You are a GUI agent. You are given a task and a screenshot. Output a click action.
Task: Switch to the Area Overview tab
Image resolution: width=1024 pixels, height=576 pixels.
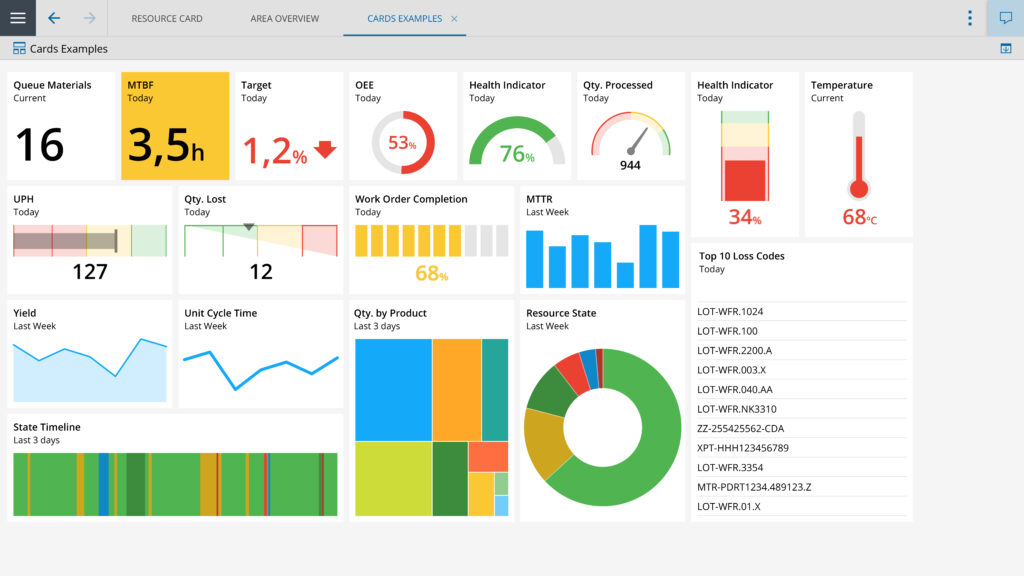coord(285,19)
